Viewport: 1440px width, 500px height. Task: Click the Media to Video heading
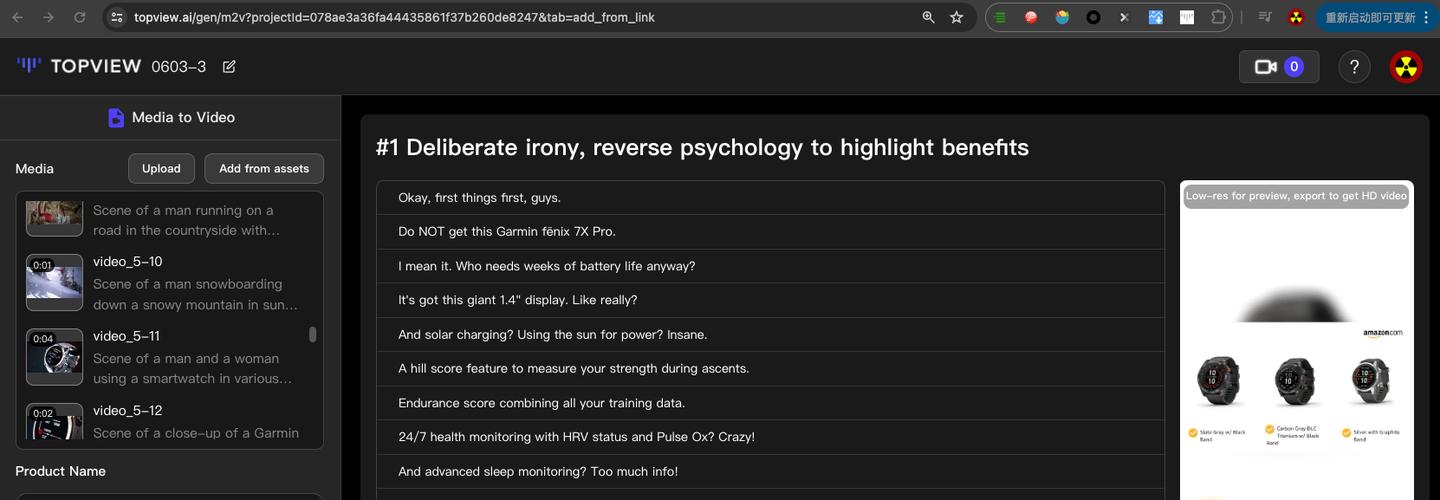(x=183, y=117)
